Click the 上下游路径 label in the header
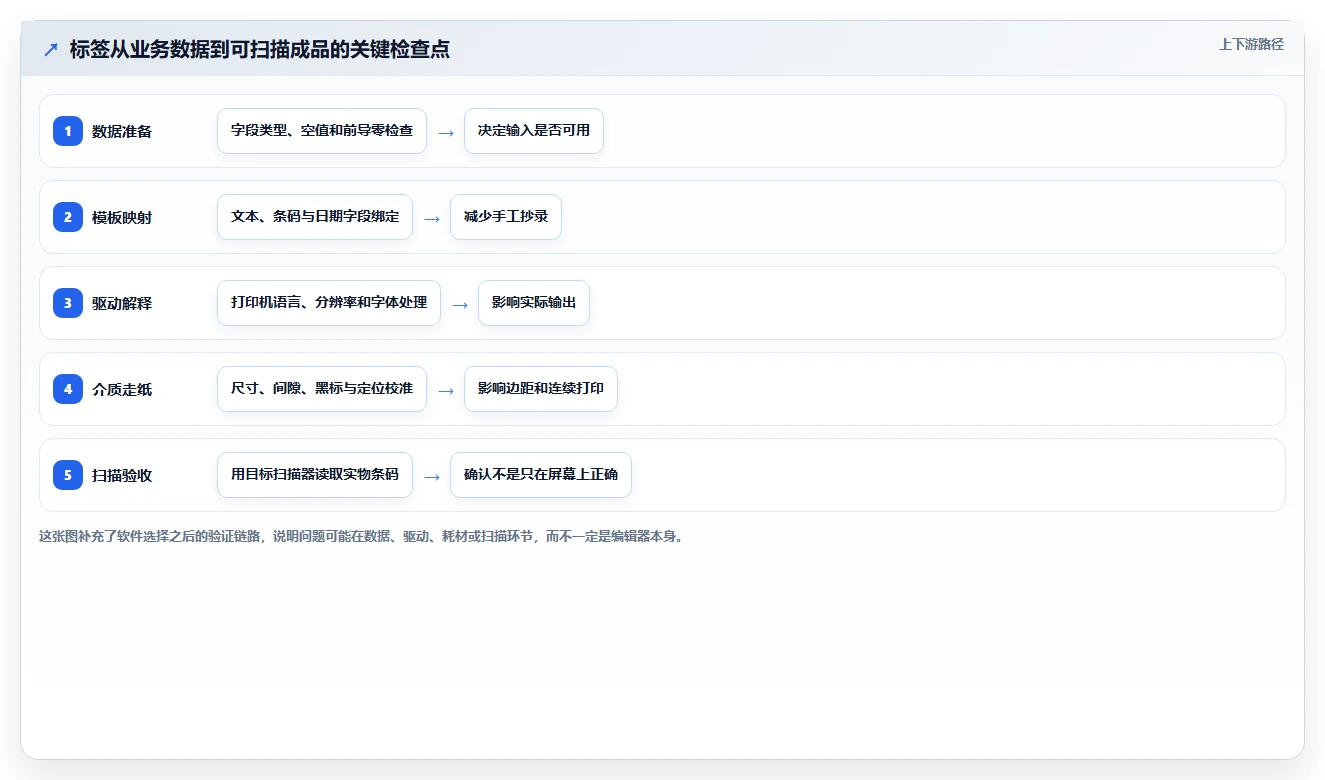This screenshot has width=1325, height=780. 1251,44
